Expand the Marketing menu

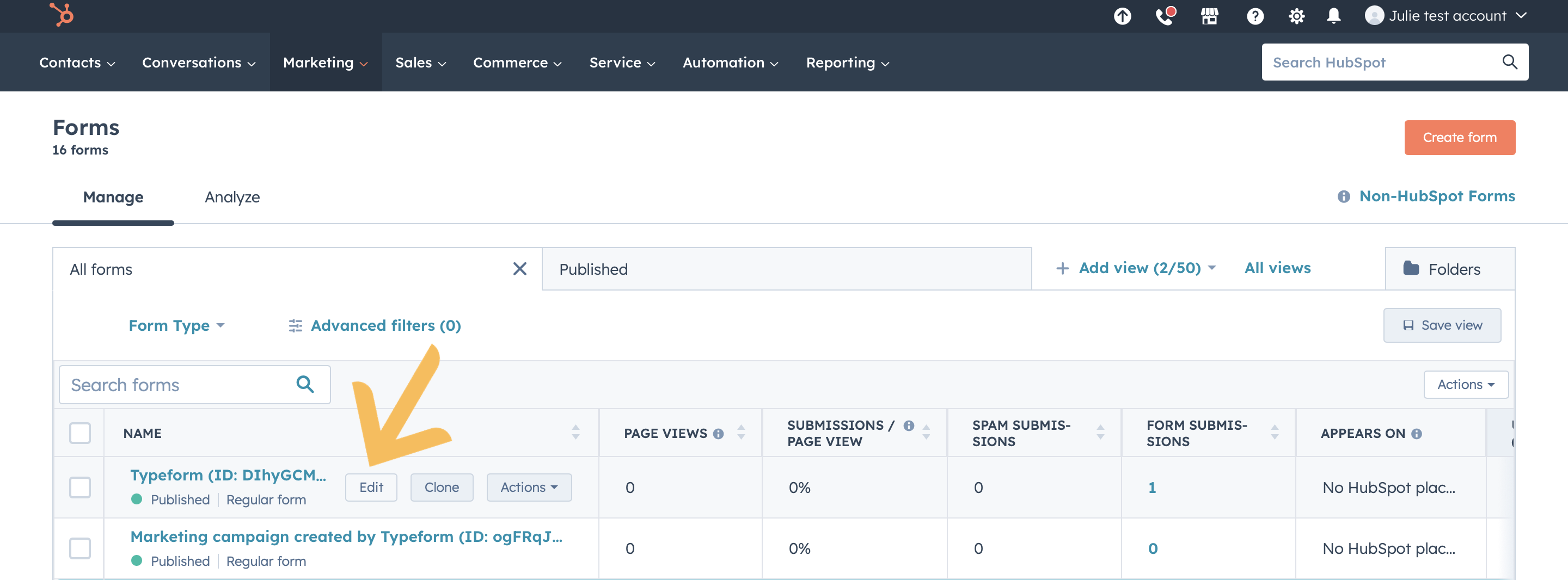(326, 63)
